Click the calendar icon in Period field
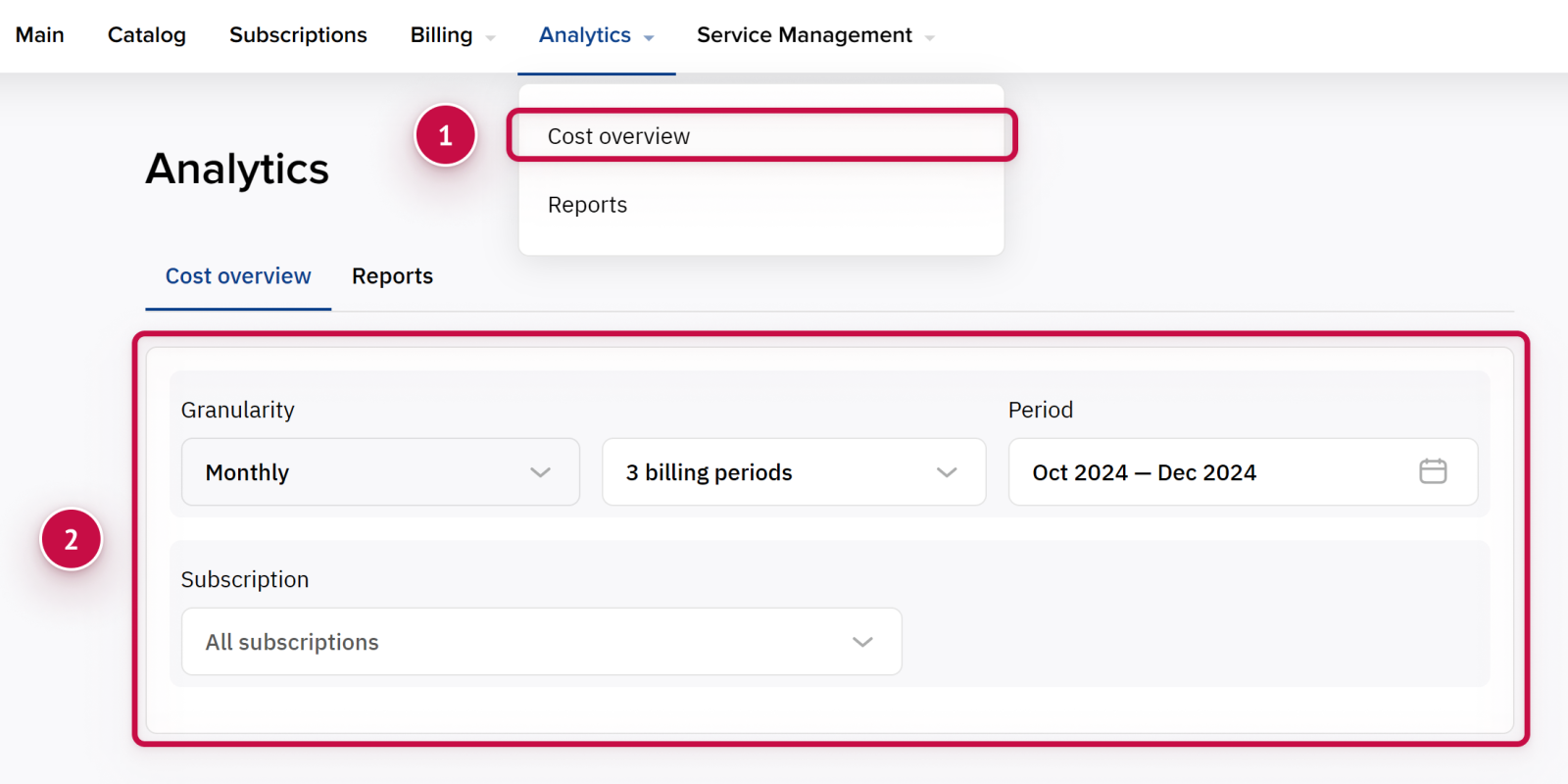 (1433, 471)
